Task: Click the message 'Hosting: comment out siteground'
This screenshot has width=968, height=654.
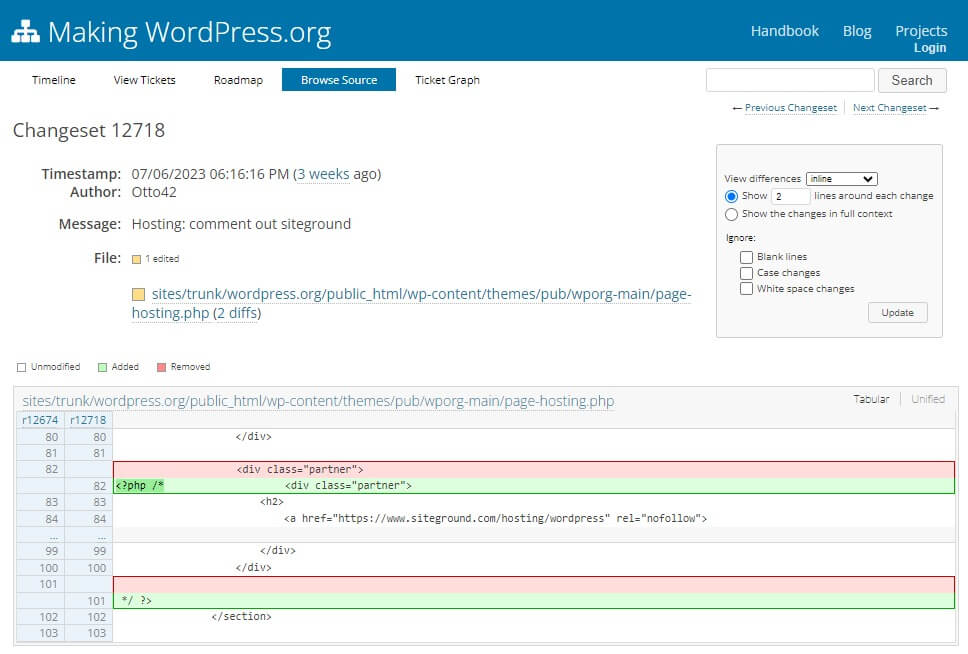Action: (x=241, y=224)
